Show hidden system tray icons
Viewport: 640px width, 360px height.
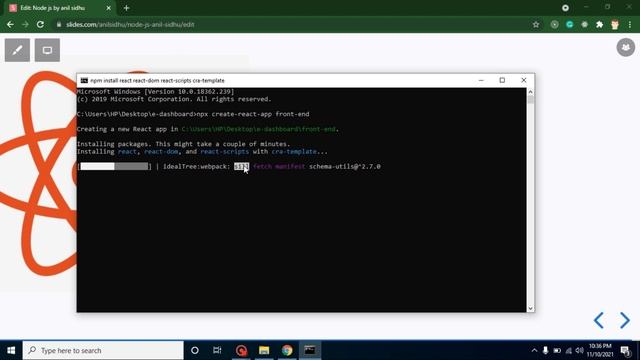click(x=534, y=350)
